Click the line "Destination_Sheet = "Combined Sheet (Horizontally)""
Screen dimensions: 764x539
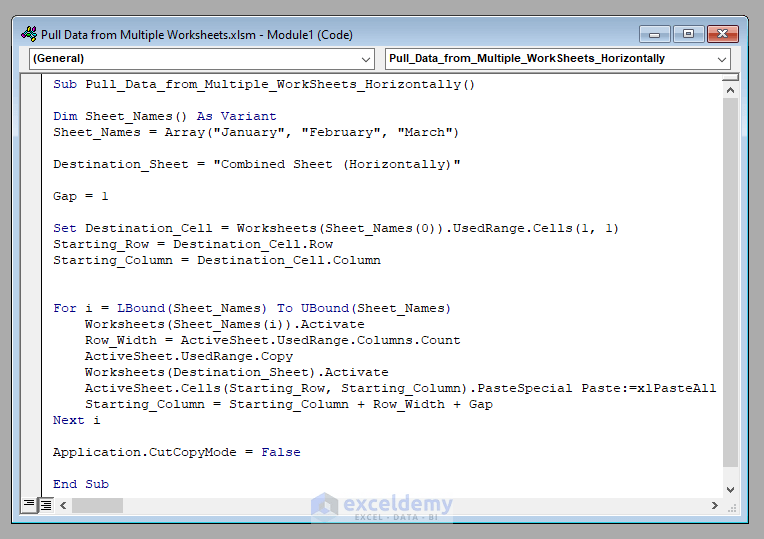click(257, 164)
